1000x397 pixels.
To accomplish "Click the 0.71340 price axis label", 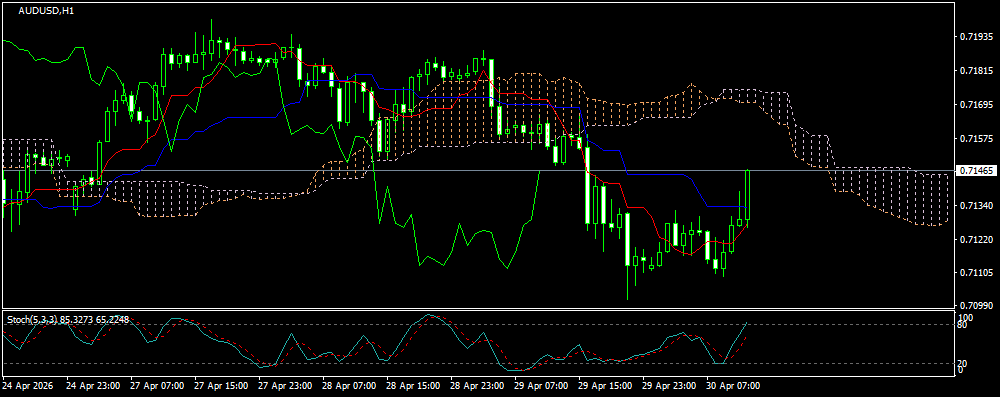I will [x=976, y=206].
